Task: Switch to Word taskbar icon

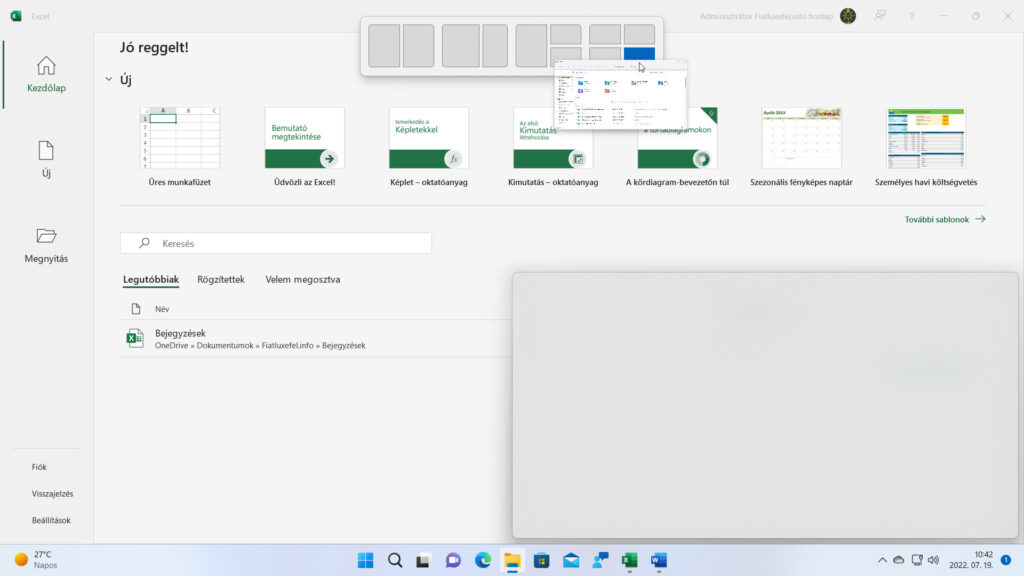Action: point(659,560)
